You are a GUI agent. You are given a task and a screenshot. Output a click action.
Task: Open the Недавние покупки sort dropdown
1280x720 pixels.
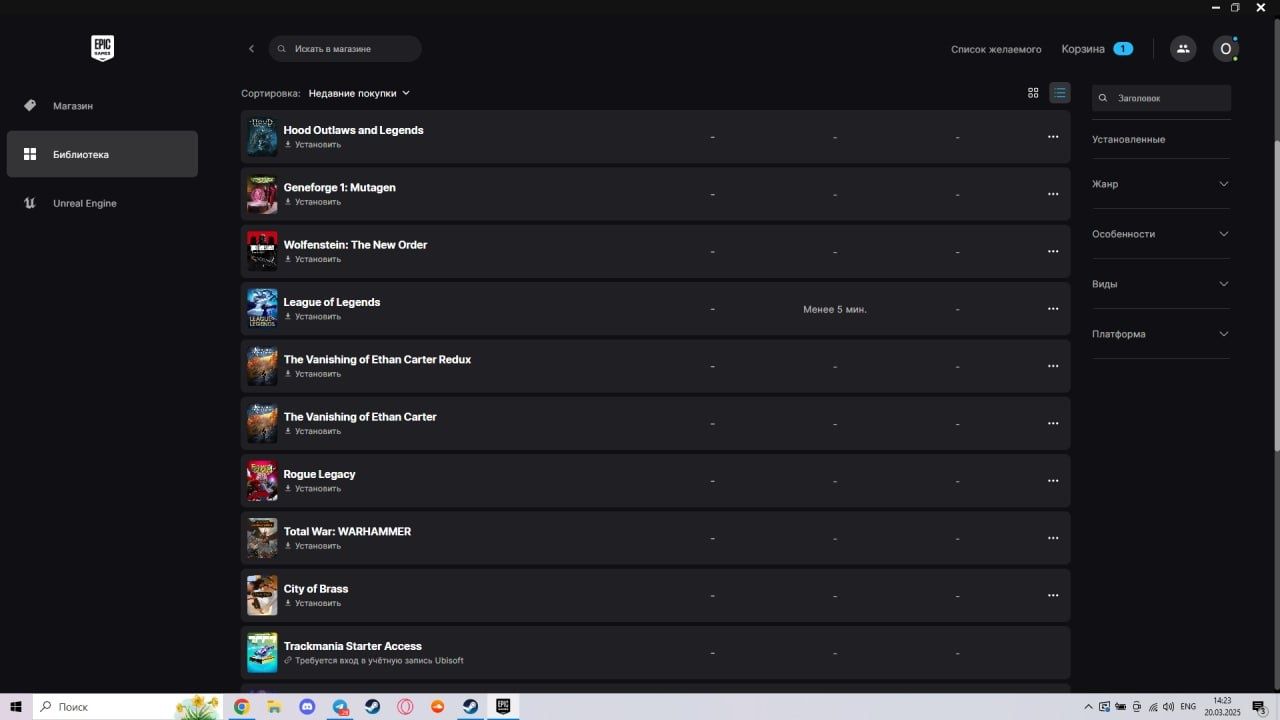pyautogui.click(x=359, y=93)
